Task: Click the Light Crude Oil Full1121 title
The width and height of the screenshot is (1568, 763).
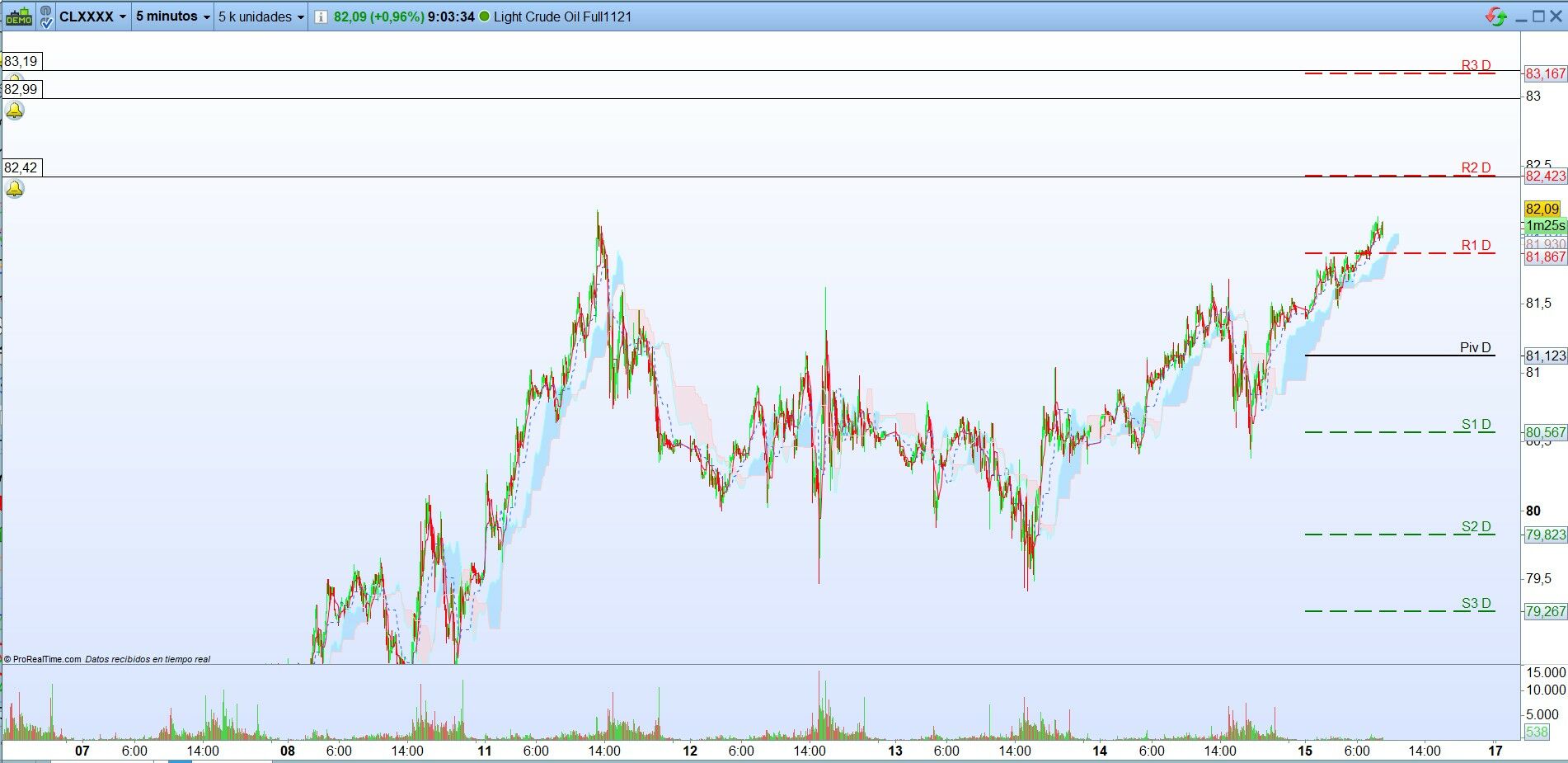Action: click(562, 16)
